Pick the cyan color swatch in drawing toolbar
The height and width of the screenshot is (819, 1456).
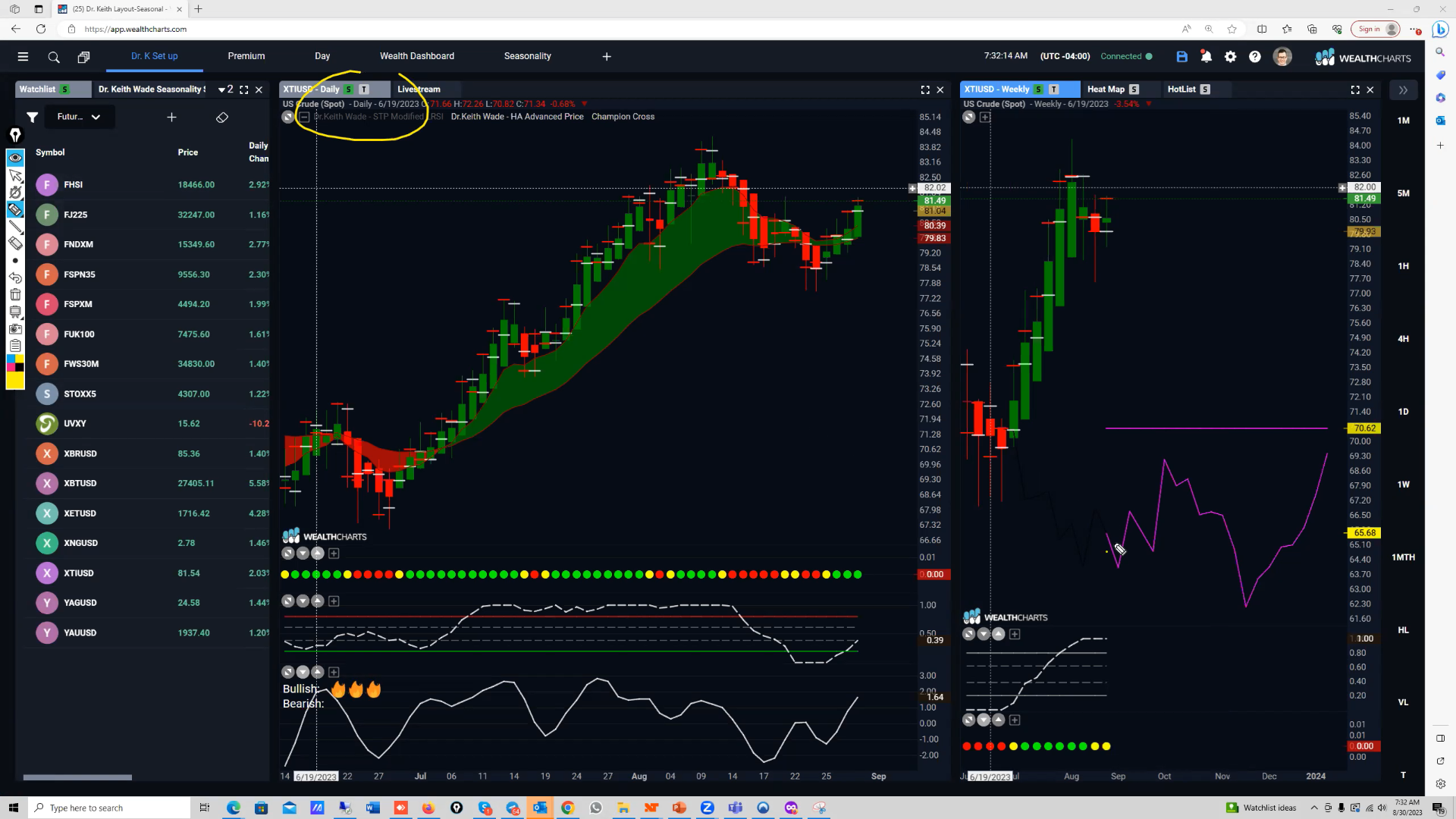tap(11, 359)
